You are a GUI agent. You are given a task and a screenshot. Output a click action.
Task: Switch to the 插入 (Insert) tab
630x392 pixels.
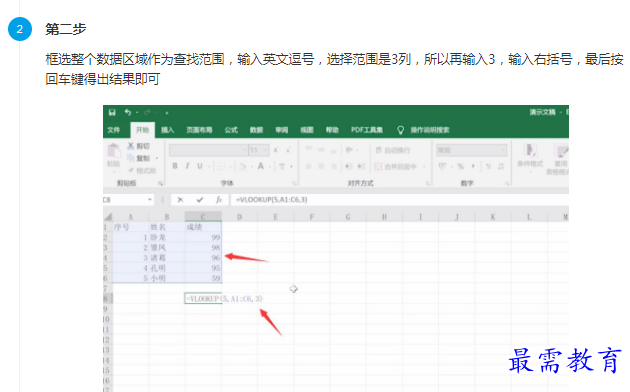click(168, 130)
